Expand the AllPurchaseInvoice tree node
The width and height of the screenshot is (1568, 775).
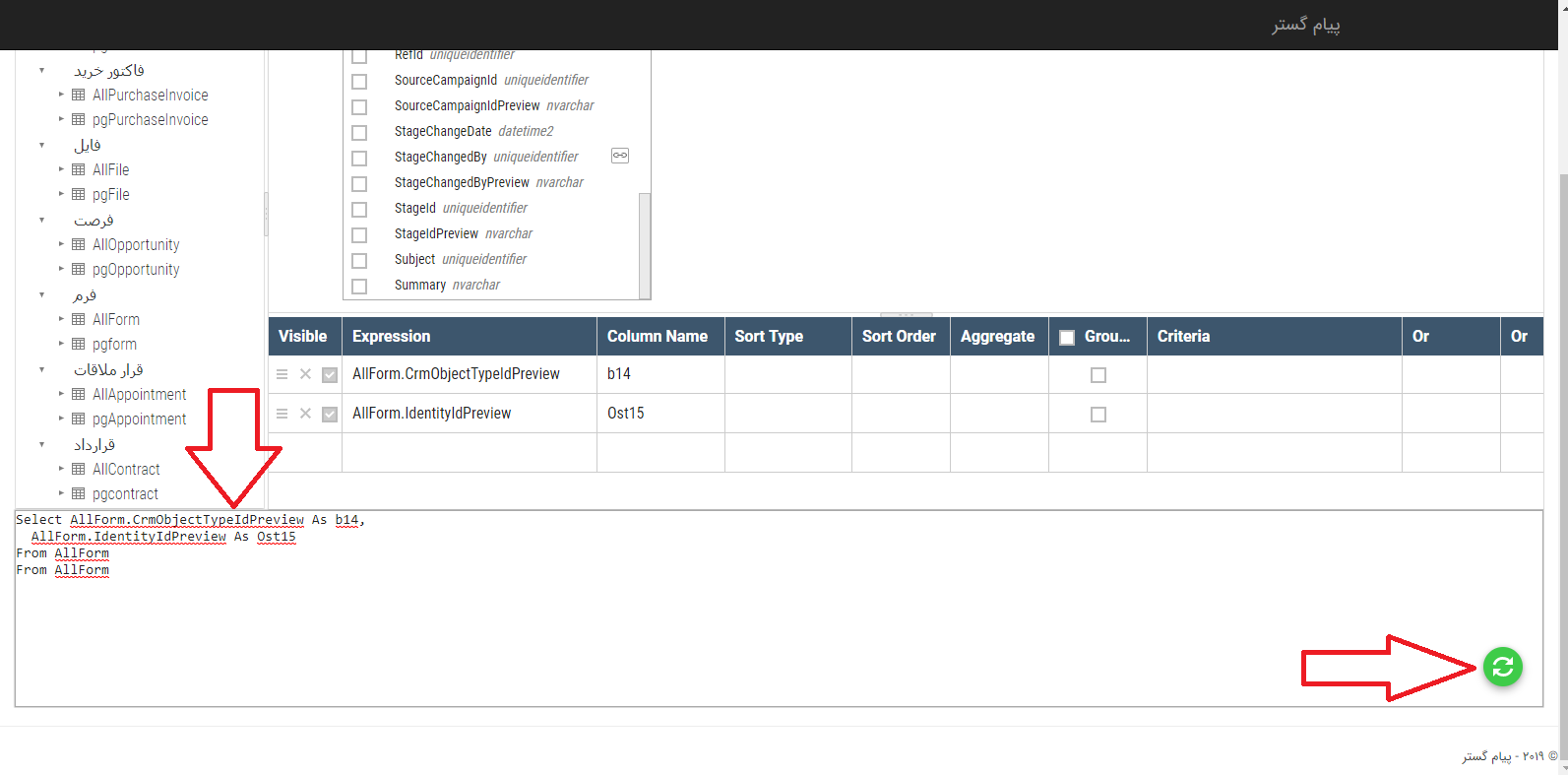pyautogui.click(x=61, y=95)
